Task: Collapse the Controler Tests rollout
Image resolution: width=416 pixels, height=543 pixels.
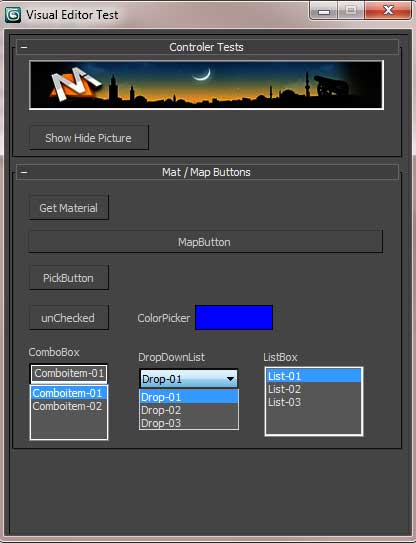Action: pyautogui.click(x=24, y=47)
